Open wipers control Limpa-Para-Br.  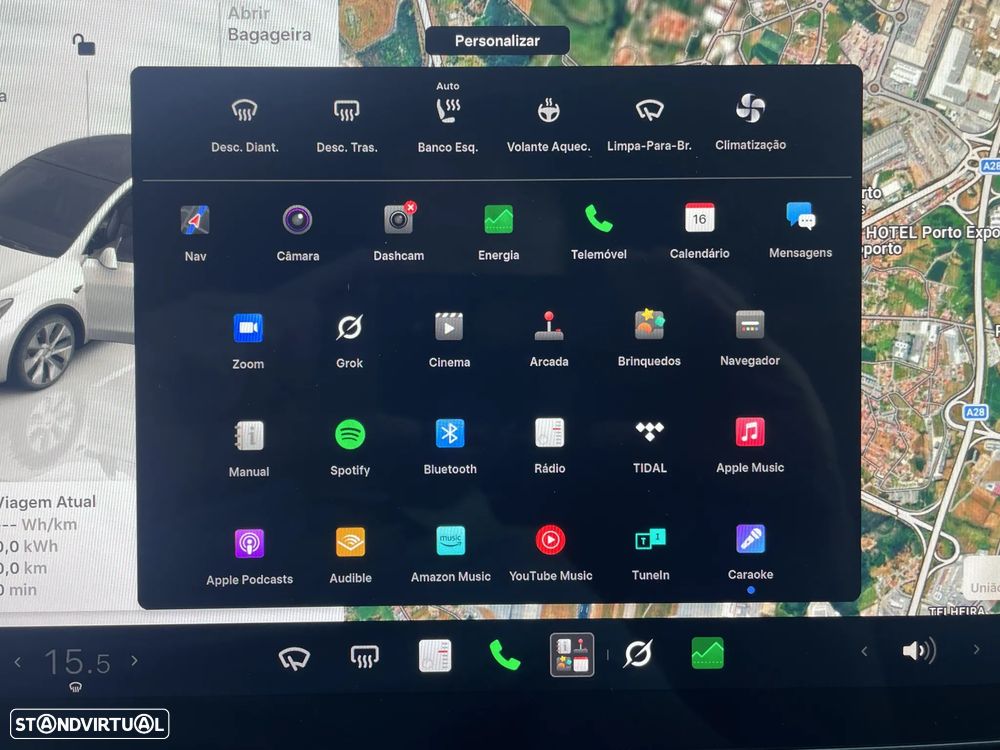(649, 125)
